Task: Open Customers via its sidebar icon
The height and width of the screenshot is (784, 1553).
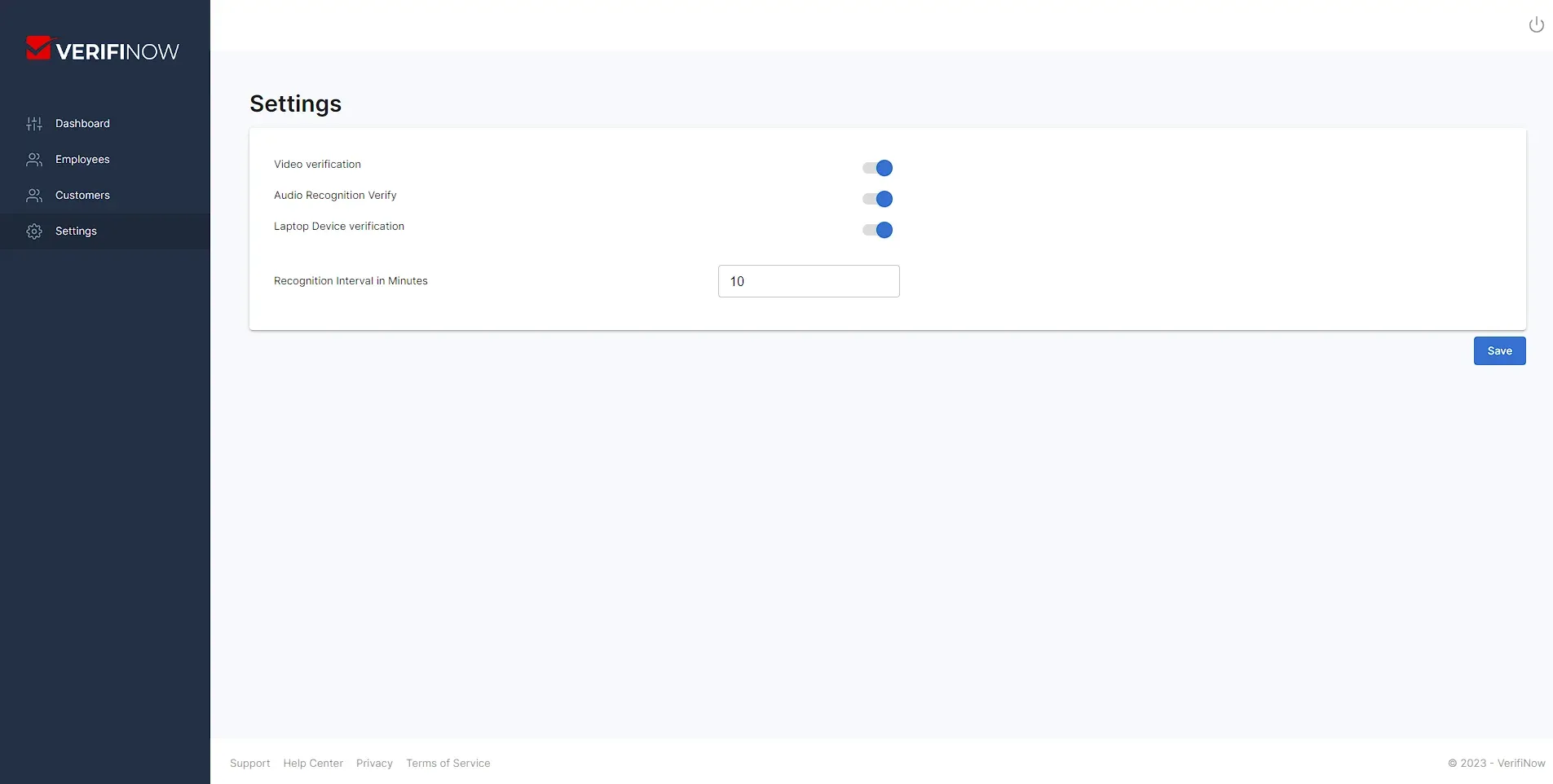Action: pos(33,195)
